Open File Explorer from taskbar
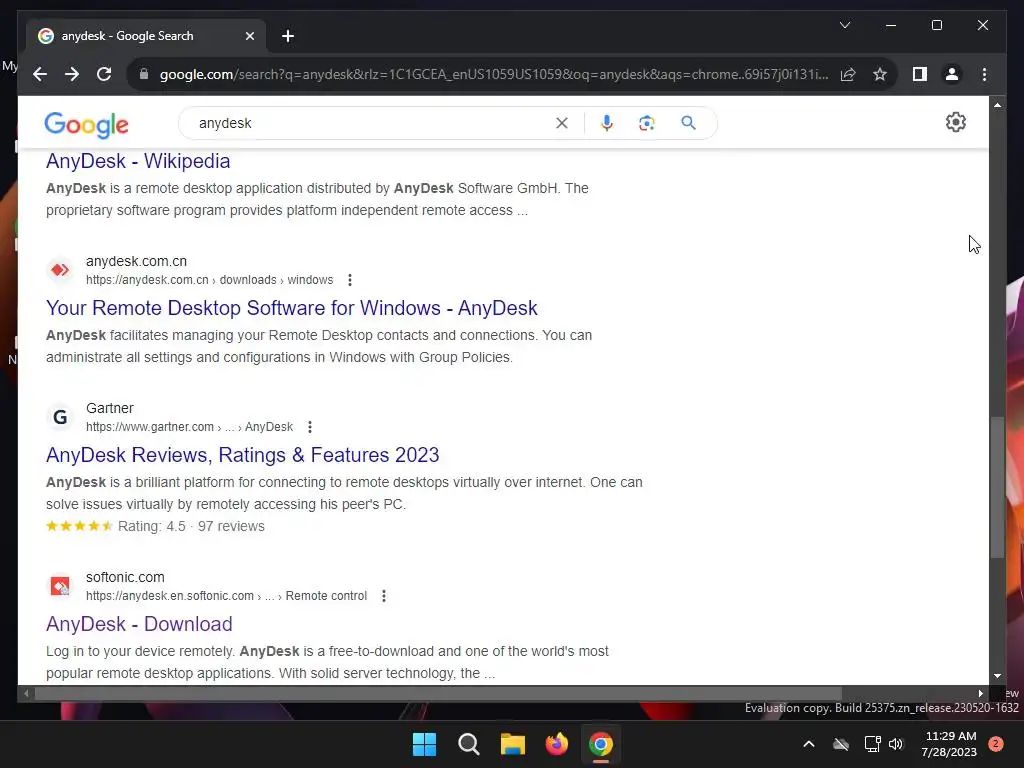Screen dimensions: 1024x768 coord(513,744)
